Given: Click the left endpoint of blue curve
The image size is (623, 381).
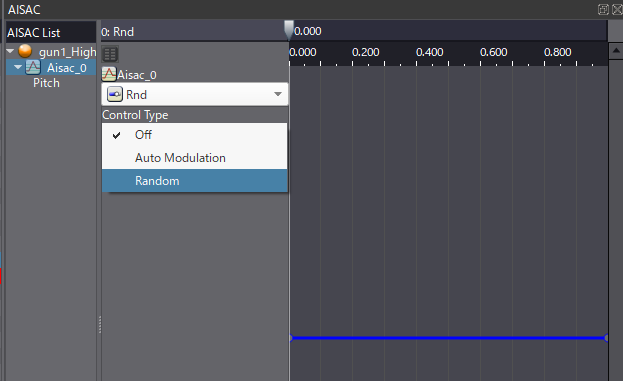Looking at the screenshot, I should (291, 338).
